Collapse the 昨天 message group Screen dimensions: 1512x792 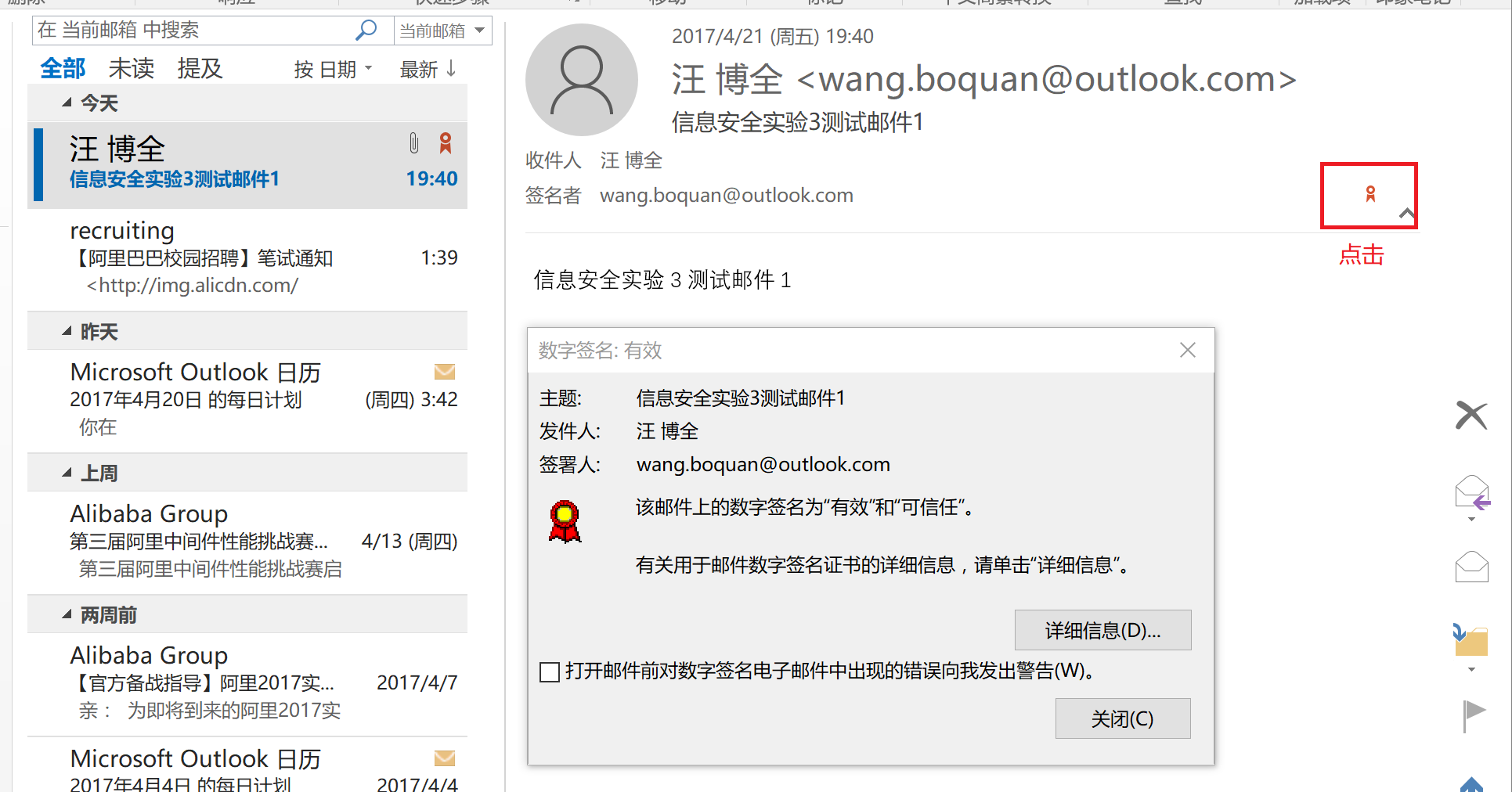67,331
